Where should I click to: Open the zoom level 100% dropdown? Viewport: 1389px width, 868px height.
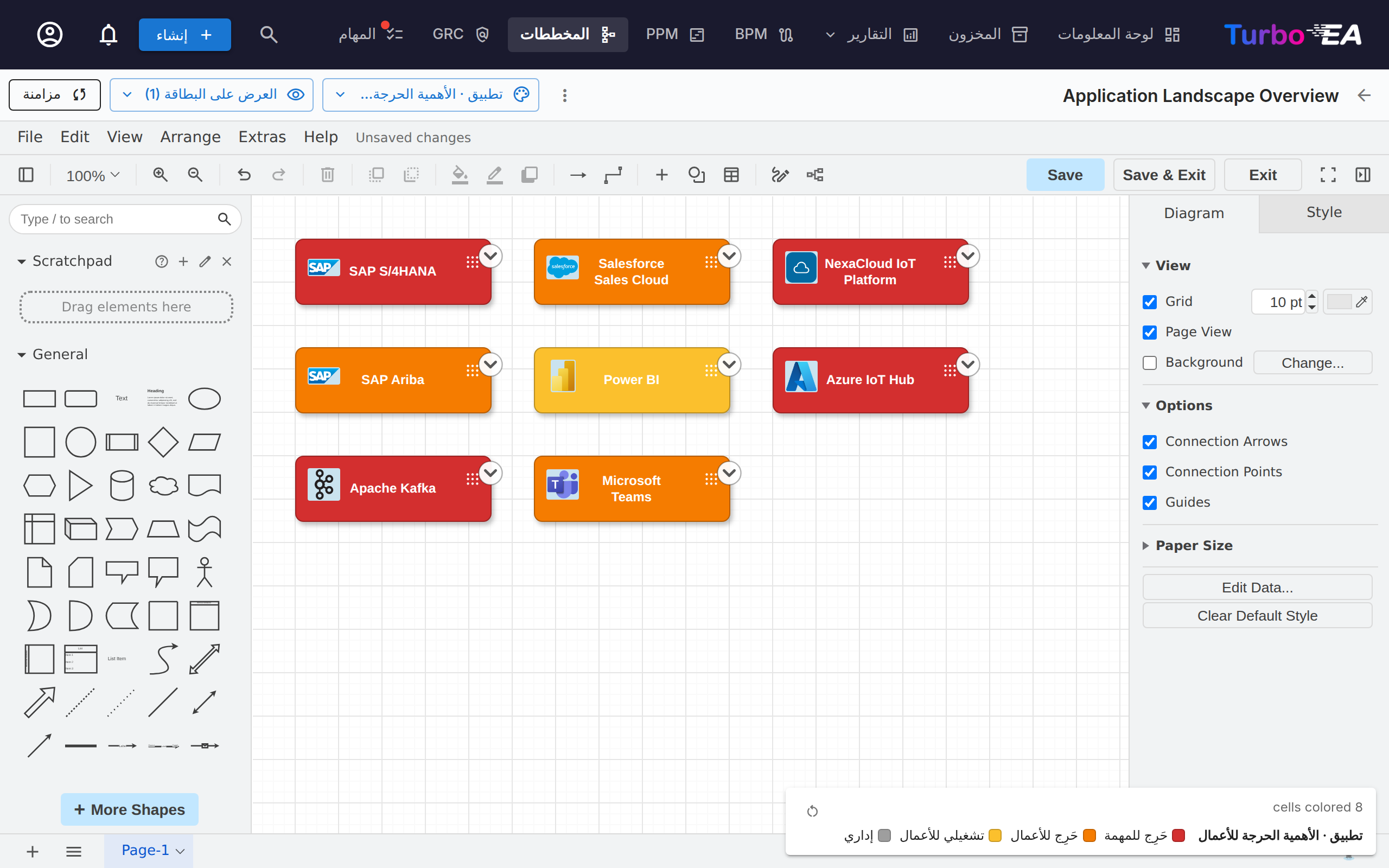tap(93, 175)
